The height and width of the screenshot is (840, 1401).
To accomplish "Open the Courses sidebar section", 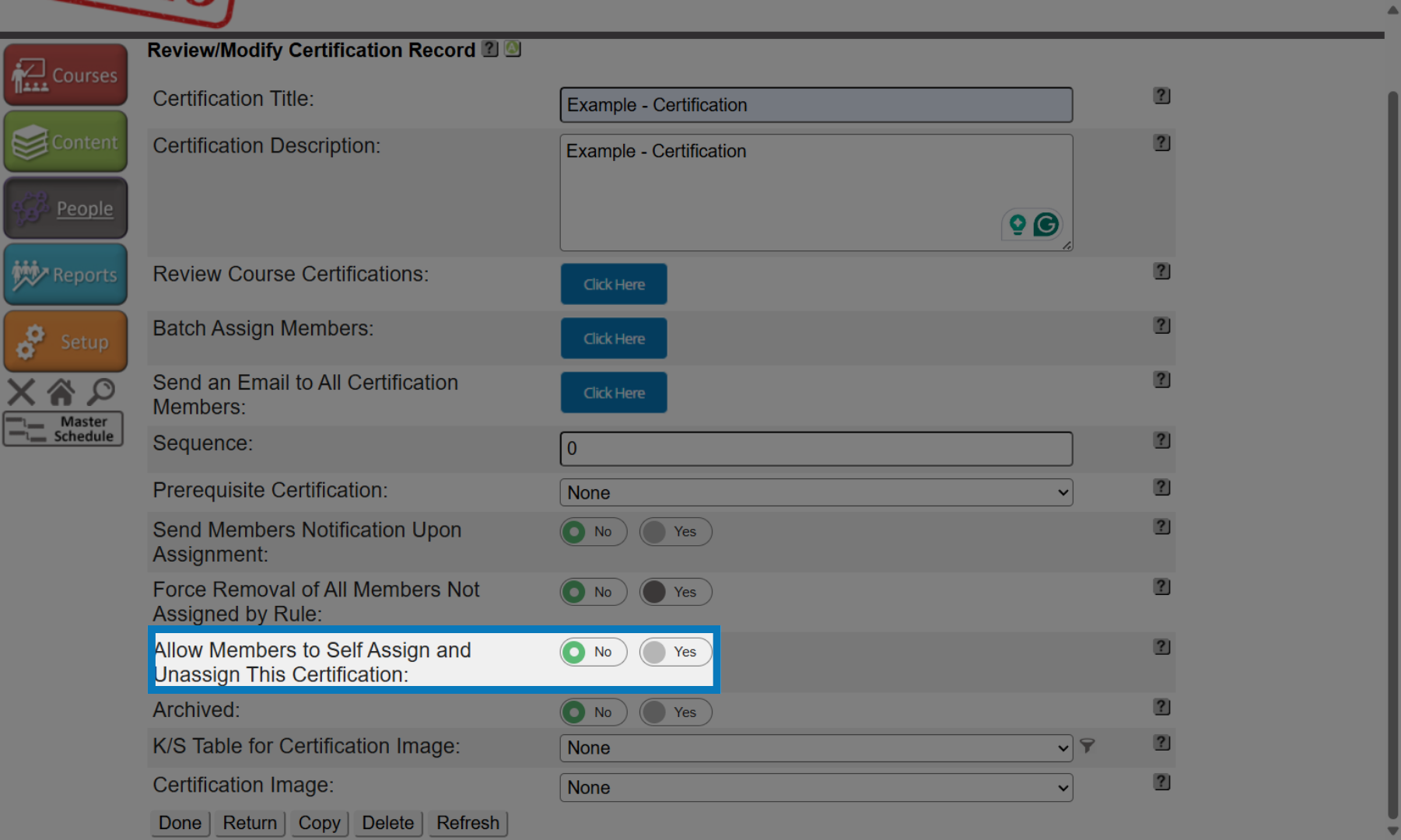I will tap(65, 75).
